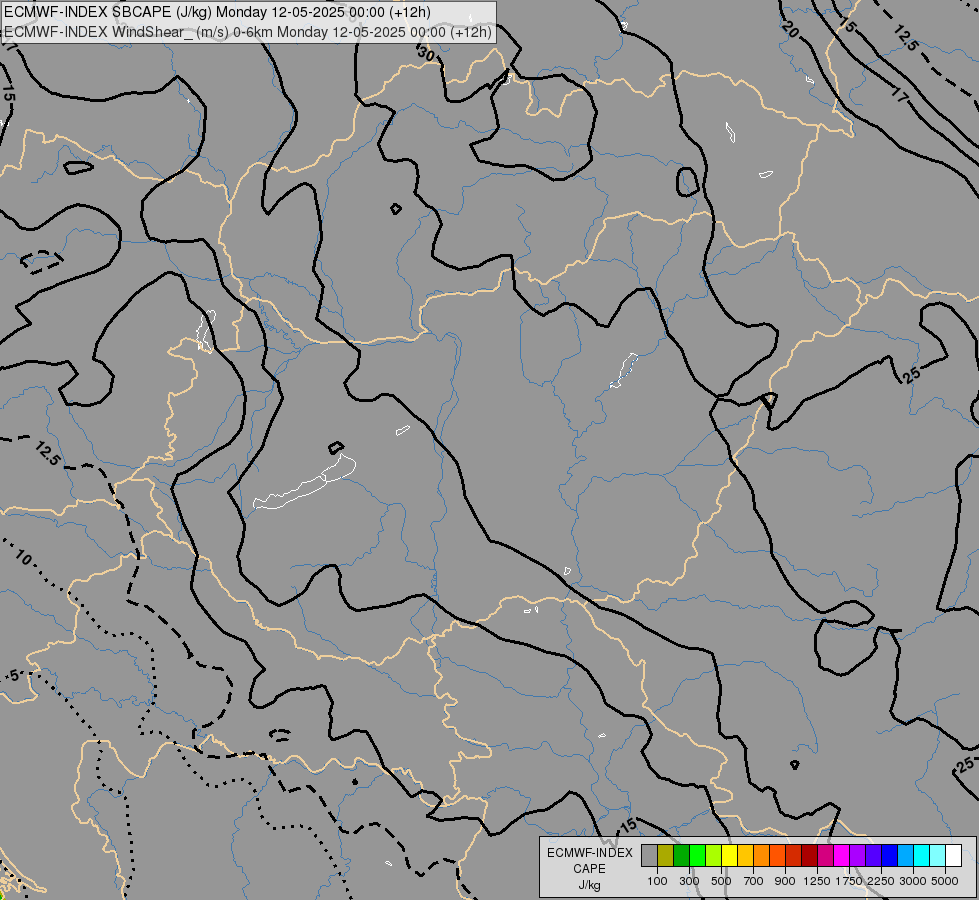Click the '15' contour label beside the legend
The width and height of the screenshot is (979, 900).
(x=628, y=825)
